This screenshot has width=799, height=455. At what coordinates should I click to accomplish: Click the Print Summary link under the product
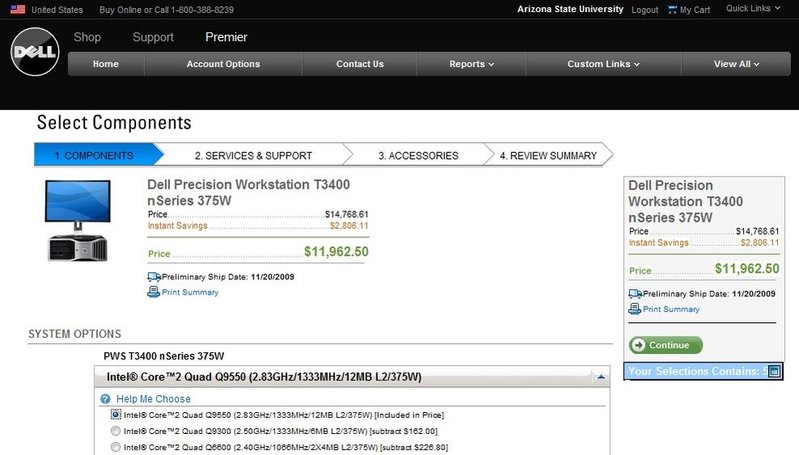coord(190,292)
